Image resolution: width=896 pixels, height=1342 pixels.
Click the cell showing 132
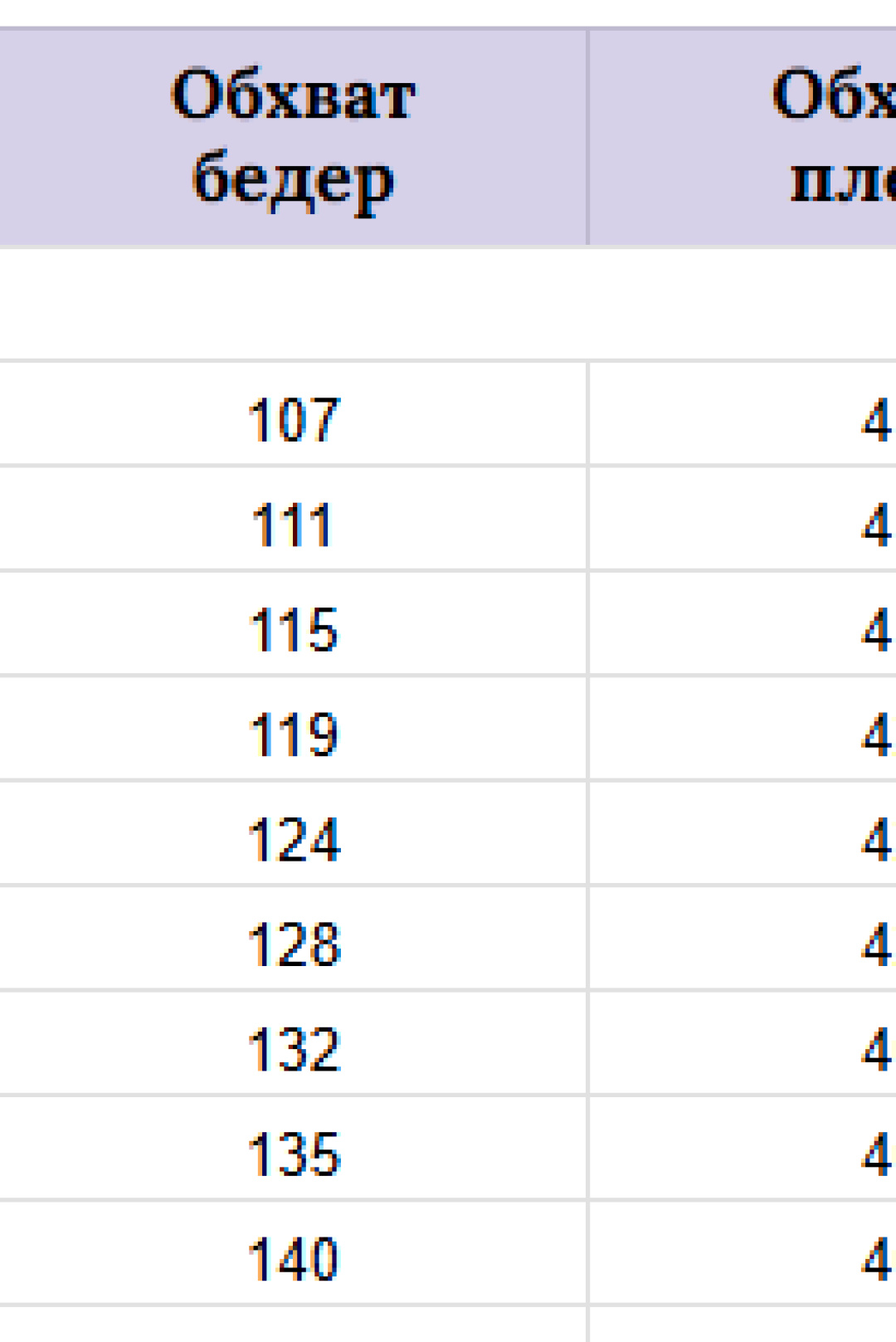tap(293, 1044)
